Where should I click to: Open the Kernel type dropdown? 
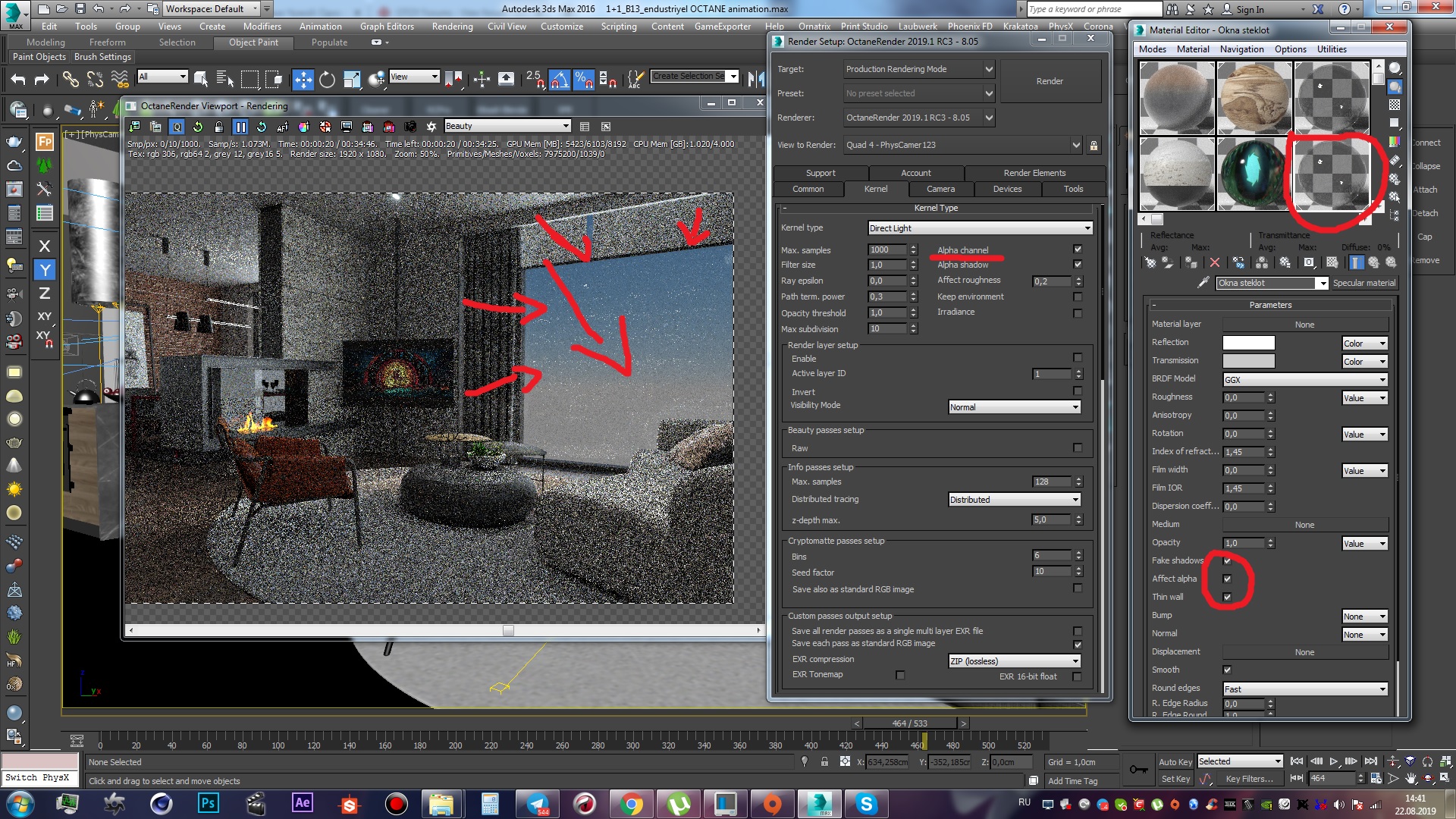pos(980,228)
